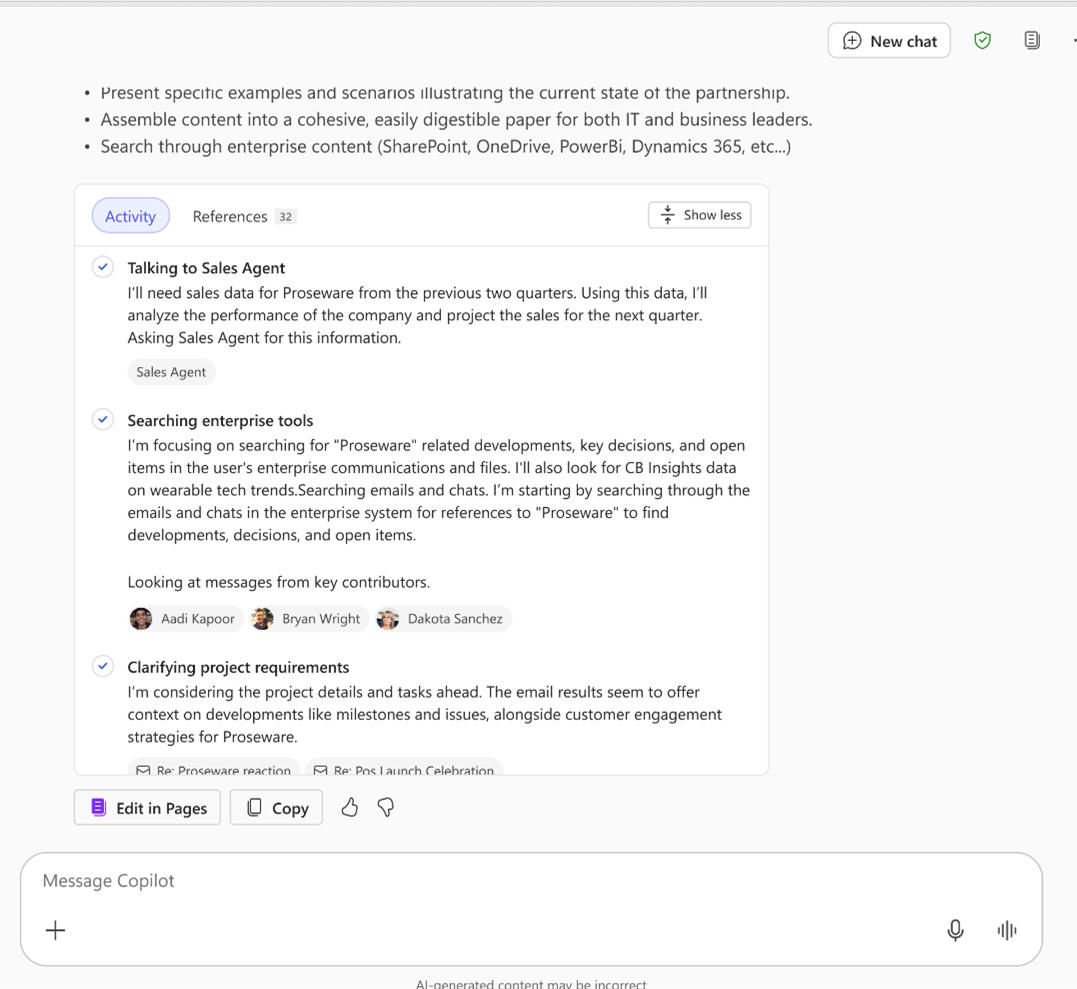Image resolution: width=1077 pixels, height=989 pixels.
Task: Select the Activity tab
Action: click(x=130, y=216)
